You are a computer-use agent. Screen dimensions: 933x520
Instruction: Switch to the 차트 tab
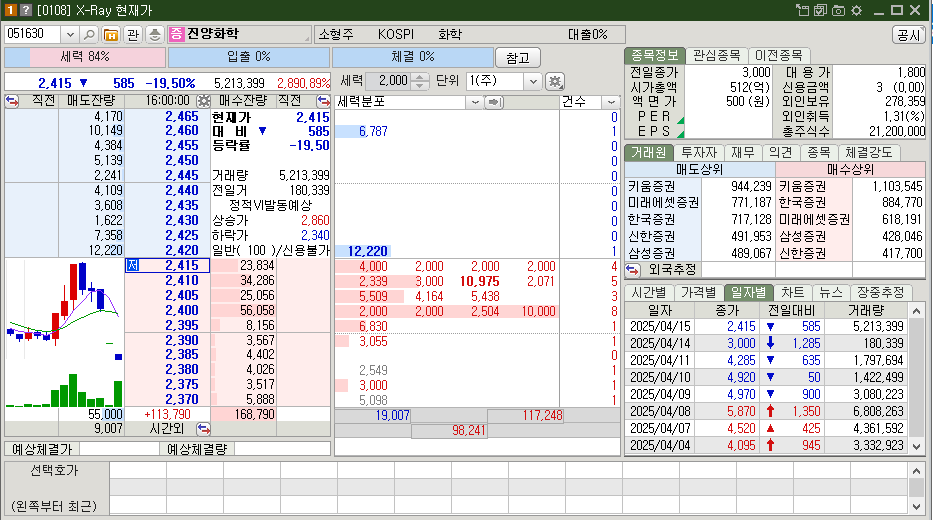[793, 292]
